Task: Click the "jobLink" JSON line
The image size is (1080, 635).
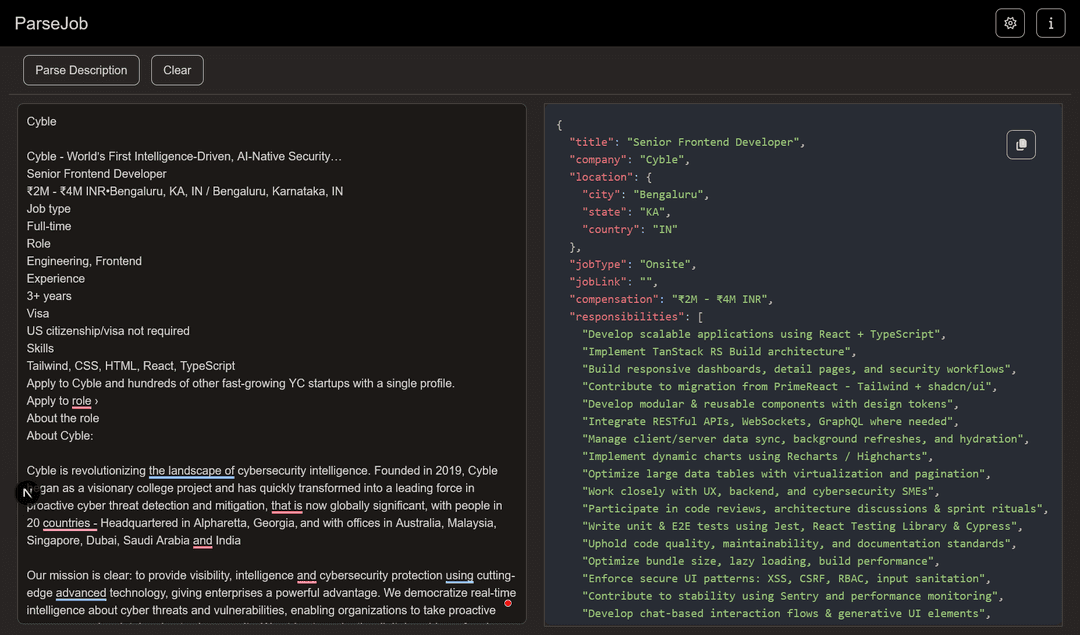Action: [613, 282]
